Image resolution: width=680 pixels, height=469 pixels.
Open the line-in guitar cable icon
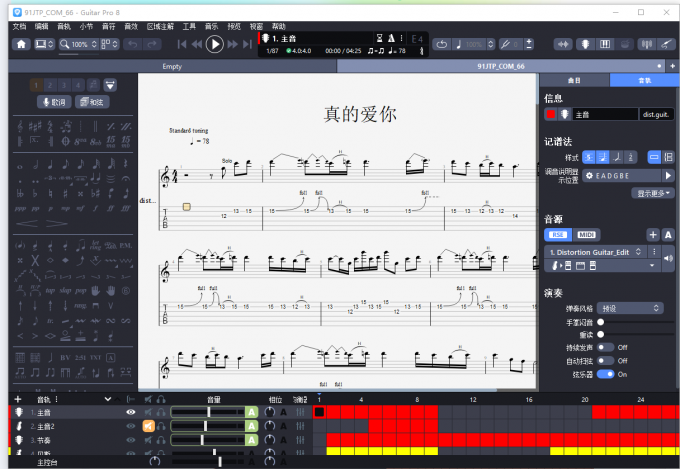(x=666, y=44)
